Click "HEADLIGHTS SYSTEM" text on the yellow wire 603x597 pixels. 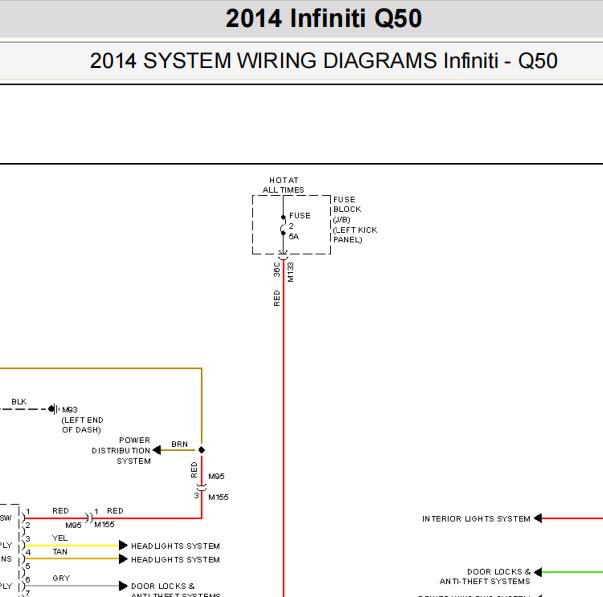175,546
